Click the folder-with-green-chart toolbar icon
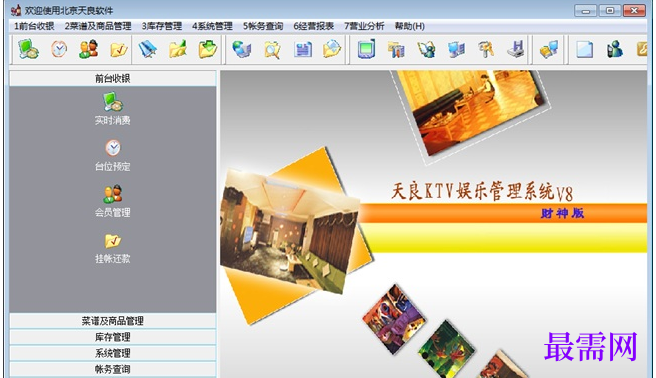This screenshot has width=656, height=378. (178, 49)
